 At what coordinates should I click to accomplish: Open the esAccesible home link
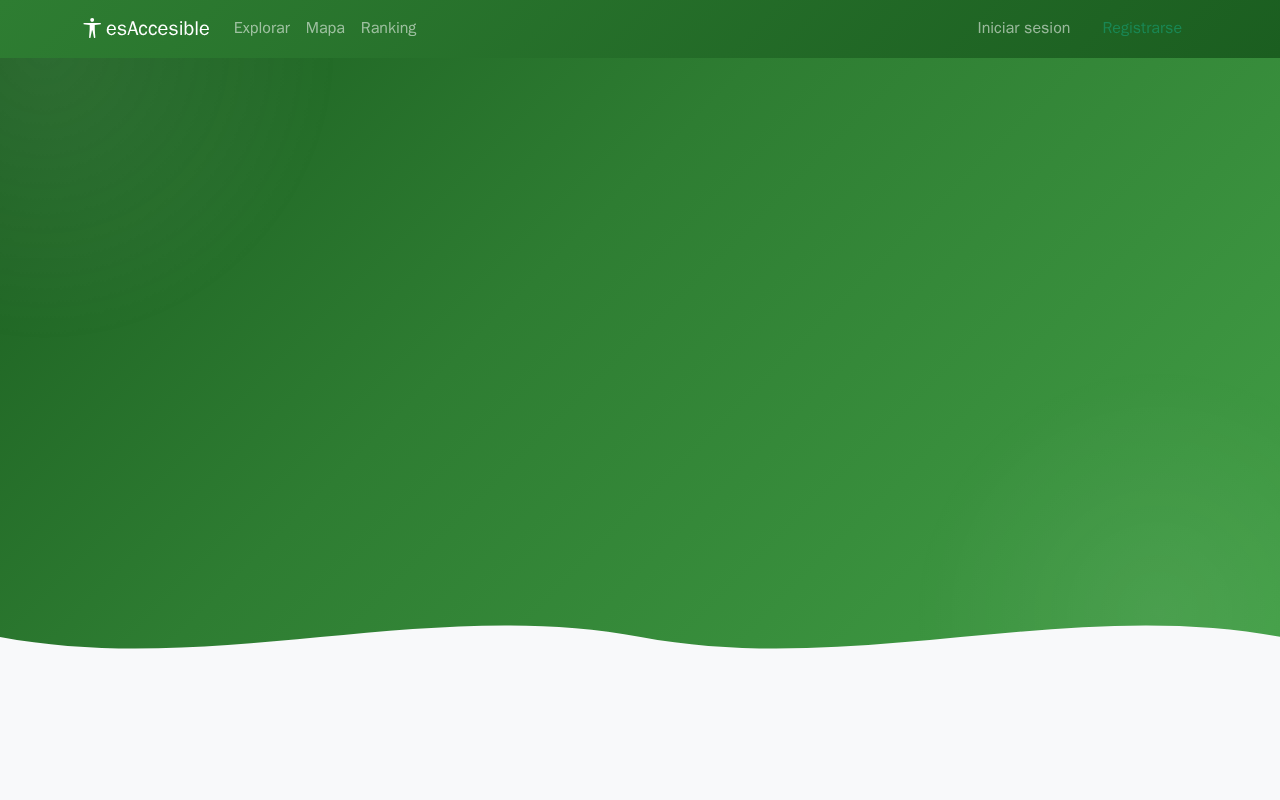point(146,28)
